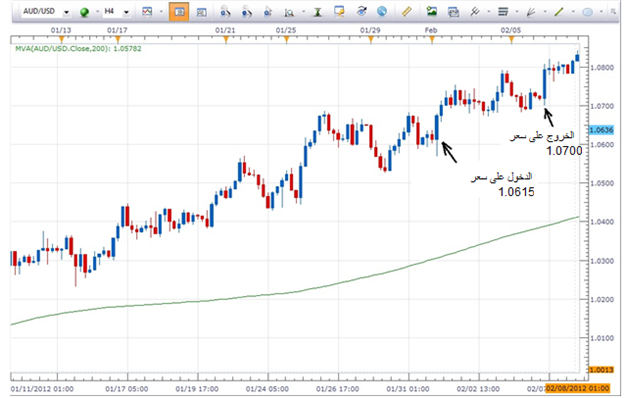Expand the chart type dropdown arrow
The image size is (624, 398).
(161, 12)
